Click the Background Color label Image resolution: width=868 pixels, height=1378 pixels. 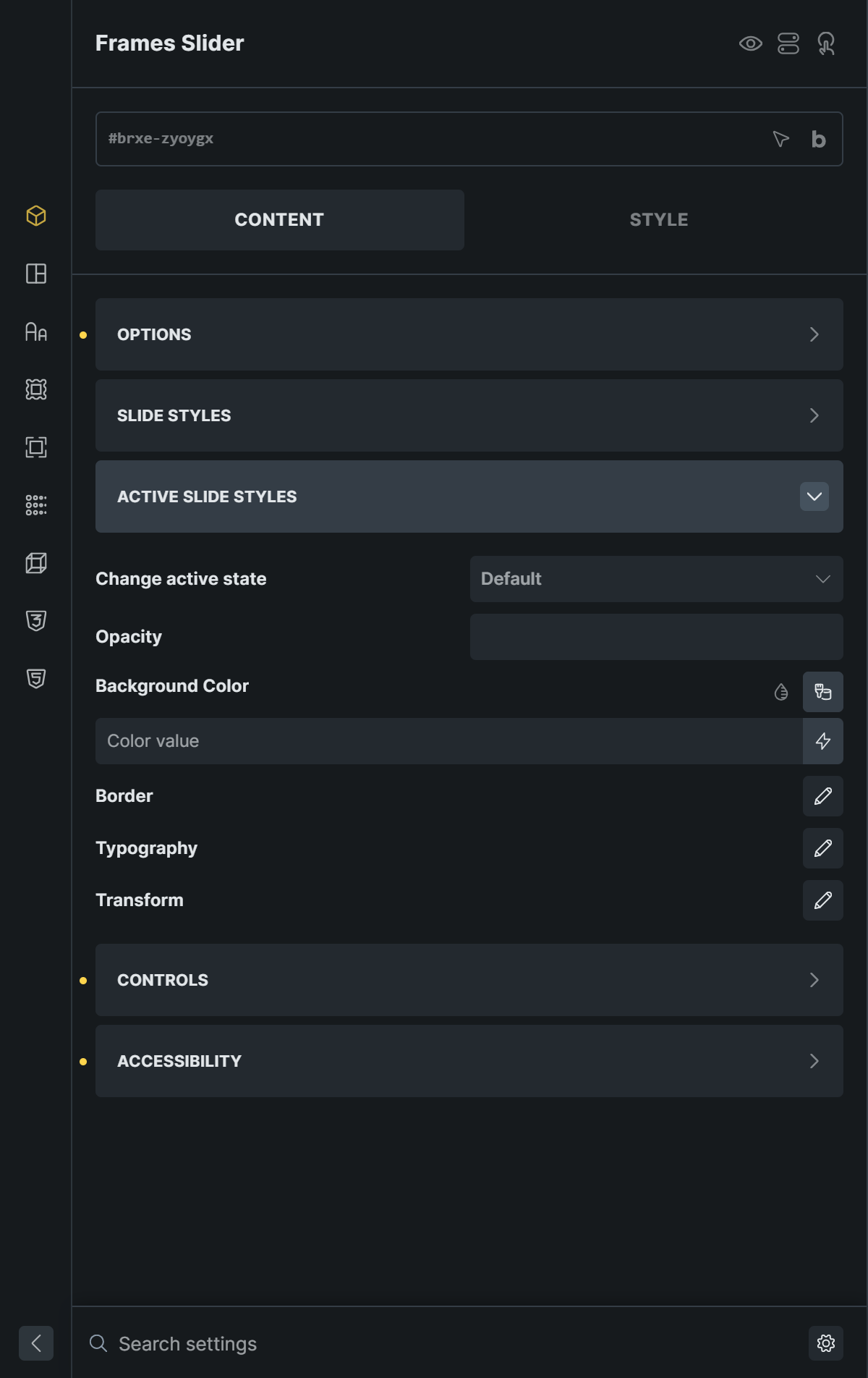pos(172,686)
